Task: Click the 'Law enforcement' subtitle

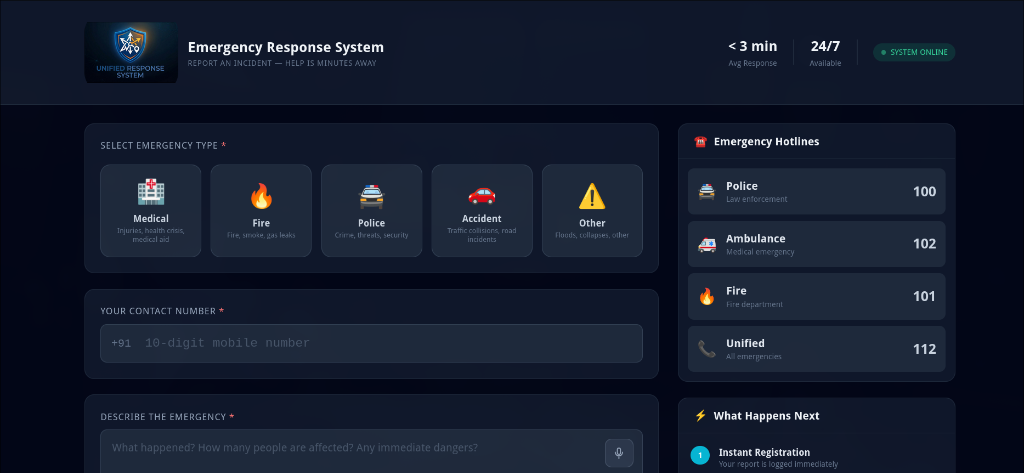Action: pyautogui.click(x=757, y=199)
